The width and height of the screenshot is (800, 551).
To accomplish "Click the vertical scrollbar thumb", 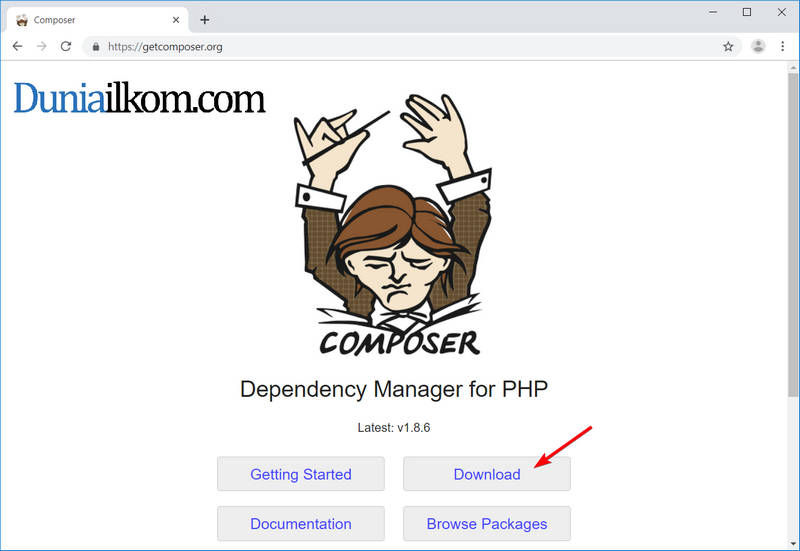I will tap(793, 234).
